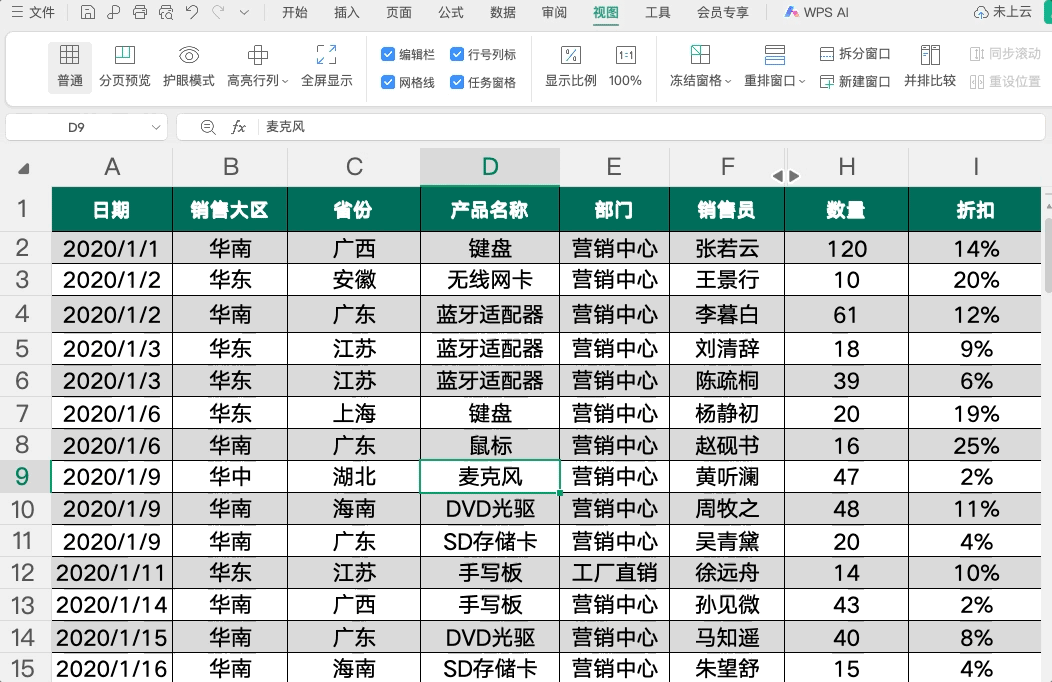The width and height of the screenshot is (1052, 682).
Task: Click 拆分窗口 split window button
Action: [855, 54]
